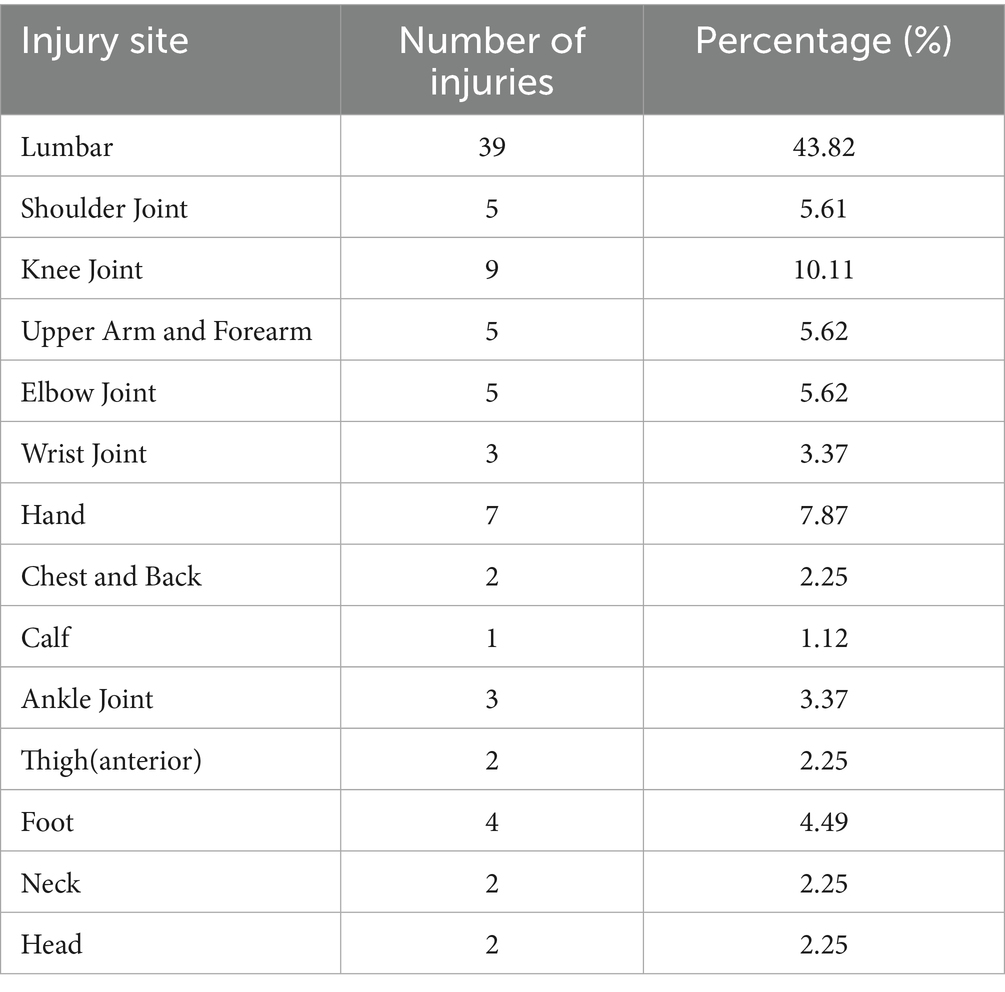Click the Lumbar percentage 43.82
Screen dimensions: 1005x992
823,147
